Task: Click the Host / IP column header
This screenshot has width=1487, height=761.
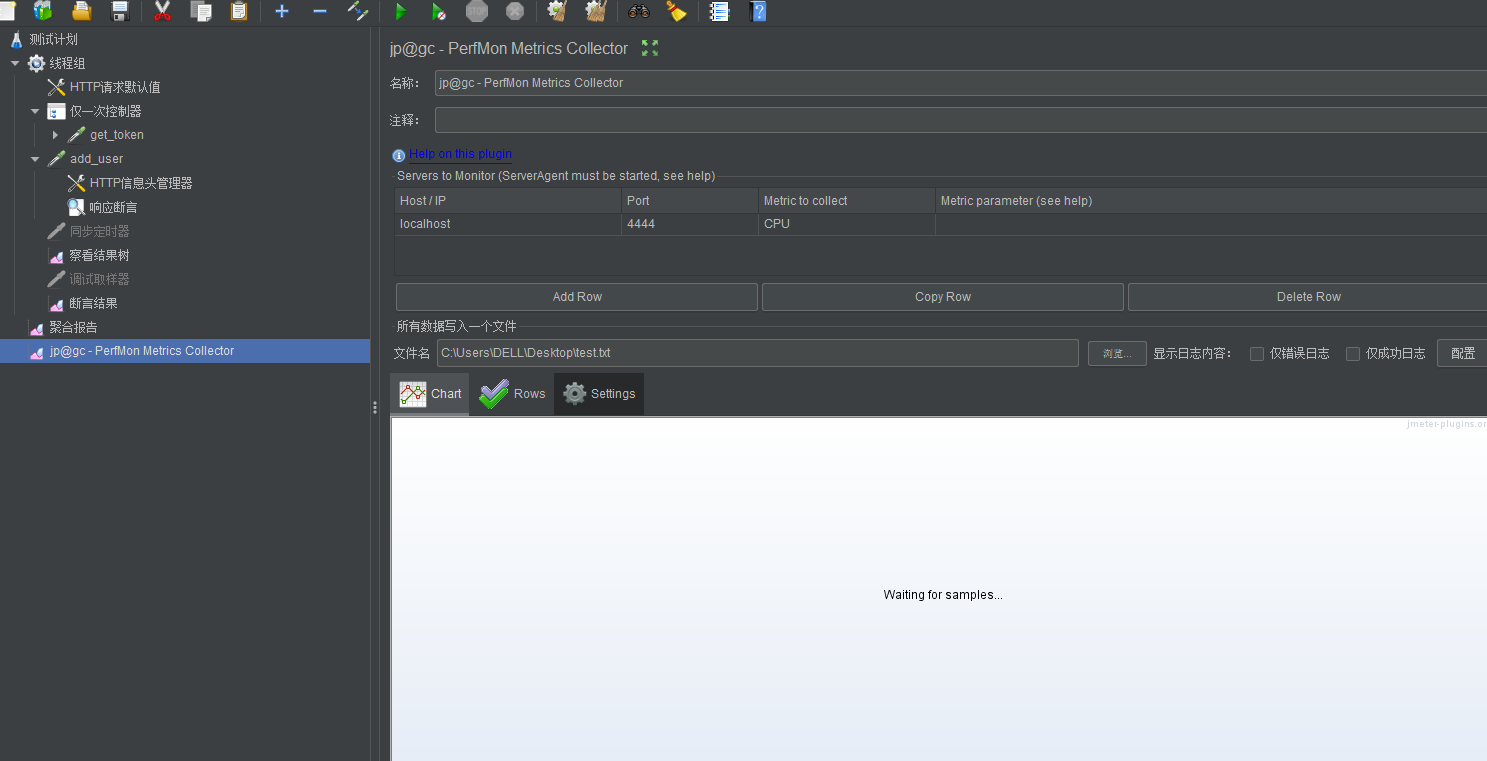Action: coord(508,201)
